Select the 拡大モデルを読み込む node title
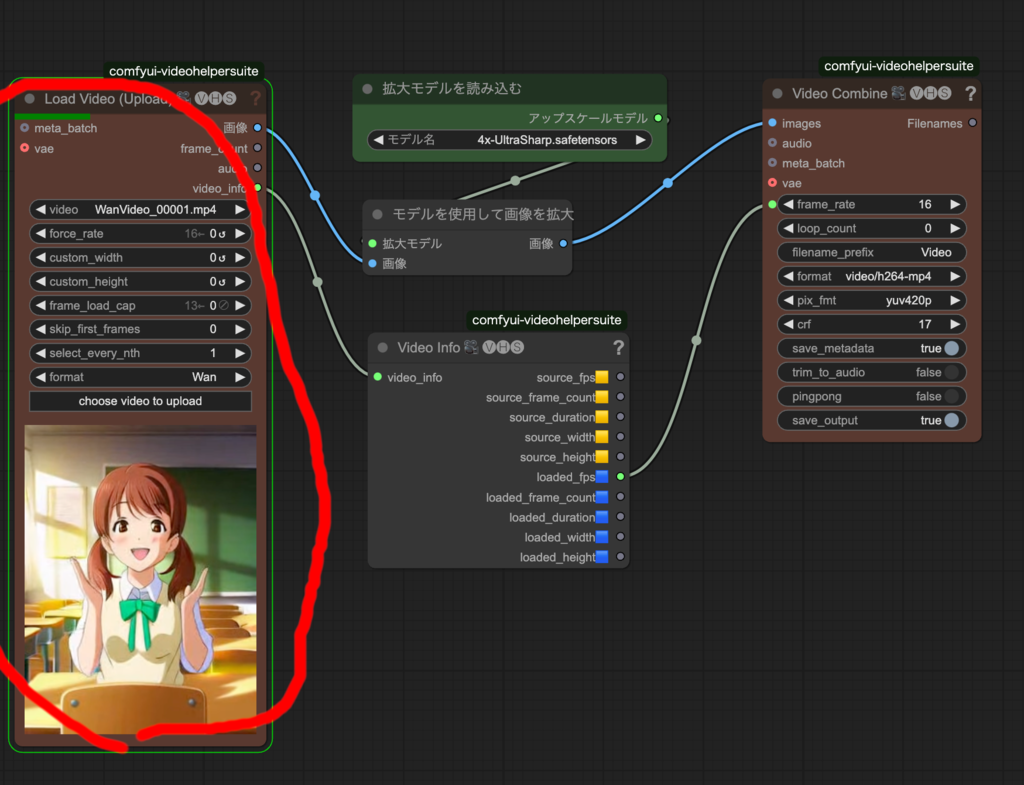This screenshot has width=1024, height=785. point(452,89)
